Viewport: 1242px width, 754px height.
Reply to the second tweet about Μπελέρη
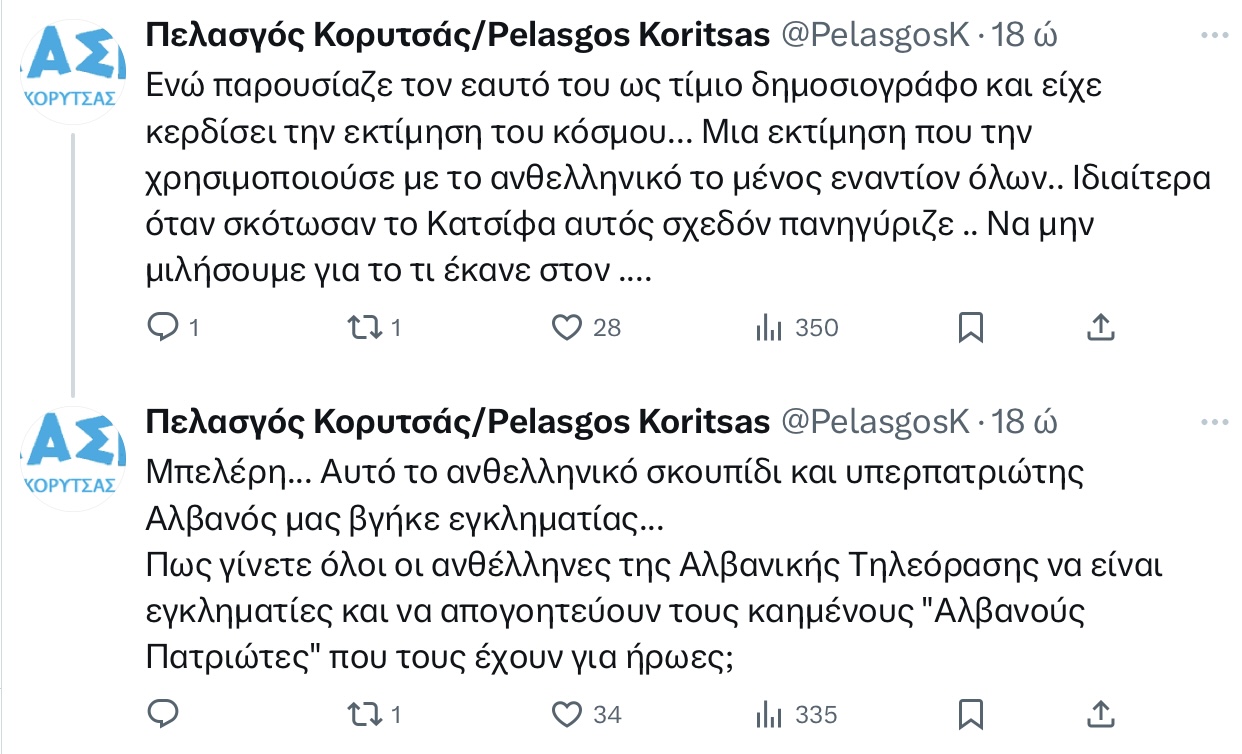[x=162, y=714]
